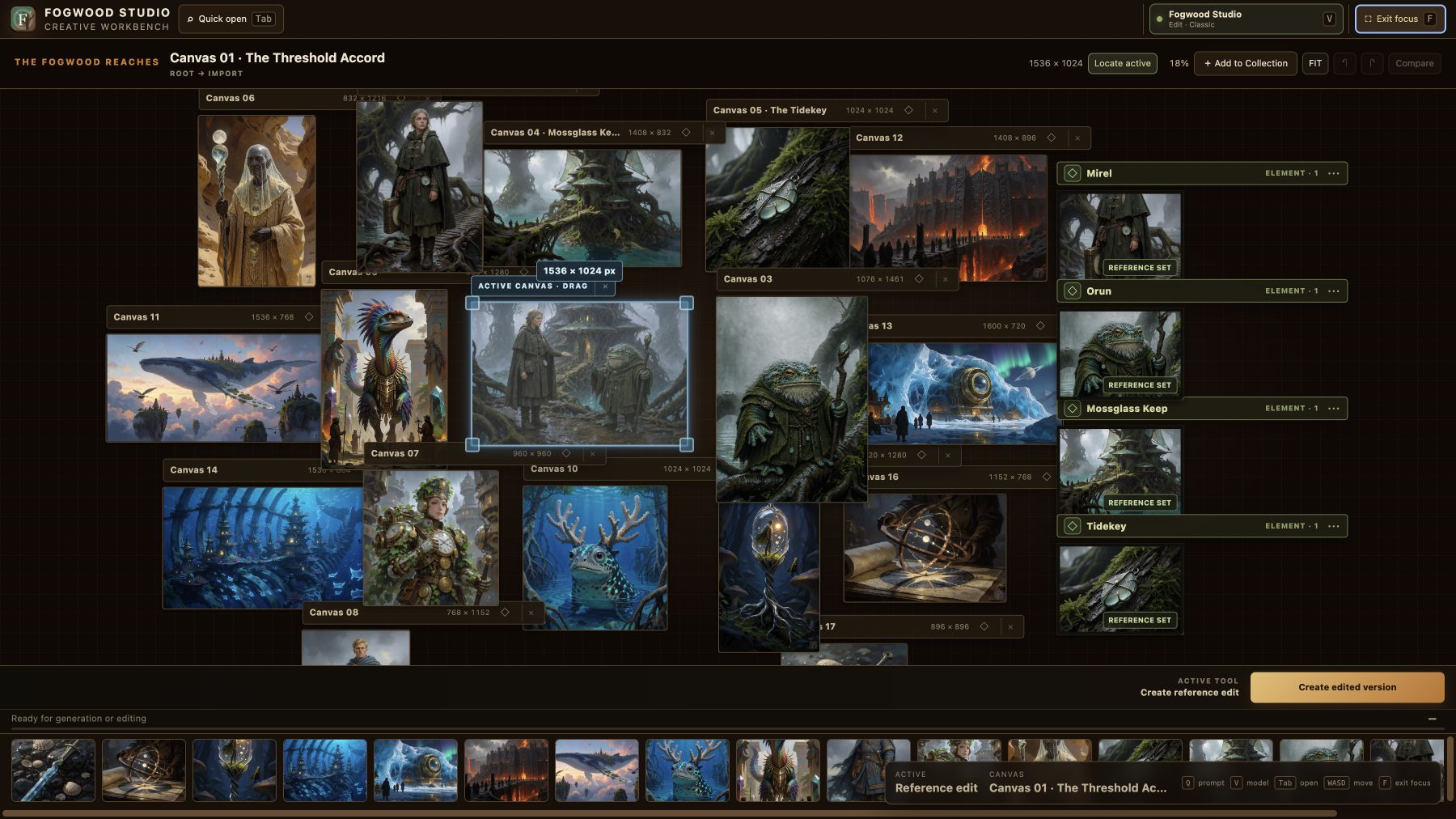This screenshot has height=819, width=1456.
Task: Open the Orun element more options menu
Action: point(1334,291)
